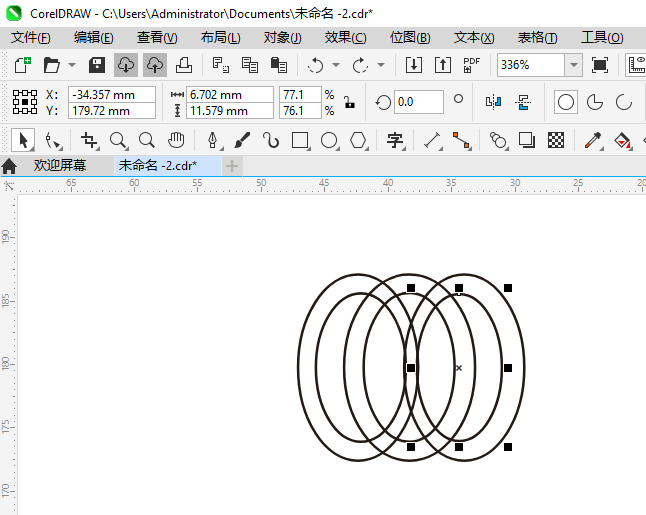Select the Ellipse tool

coord(329,140)
